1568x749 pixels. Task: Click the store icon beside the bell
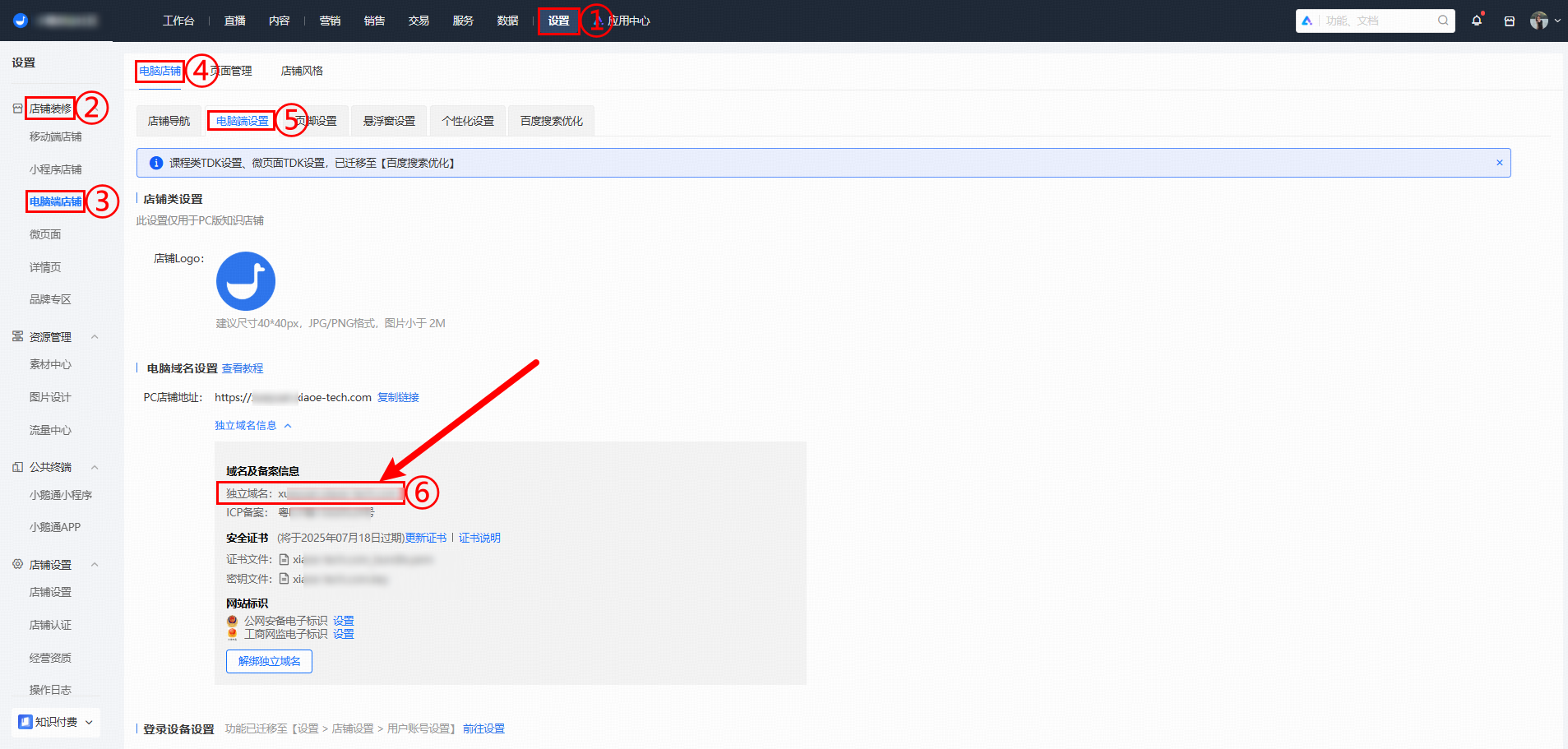(x=1510, y=21)
